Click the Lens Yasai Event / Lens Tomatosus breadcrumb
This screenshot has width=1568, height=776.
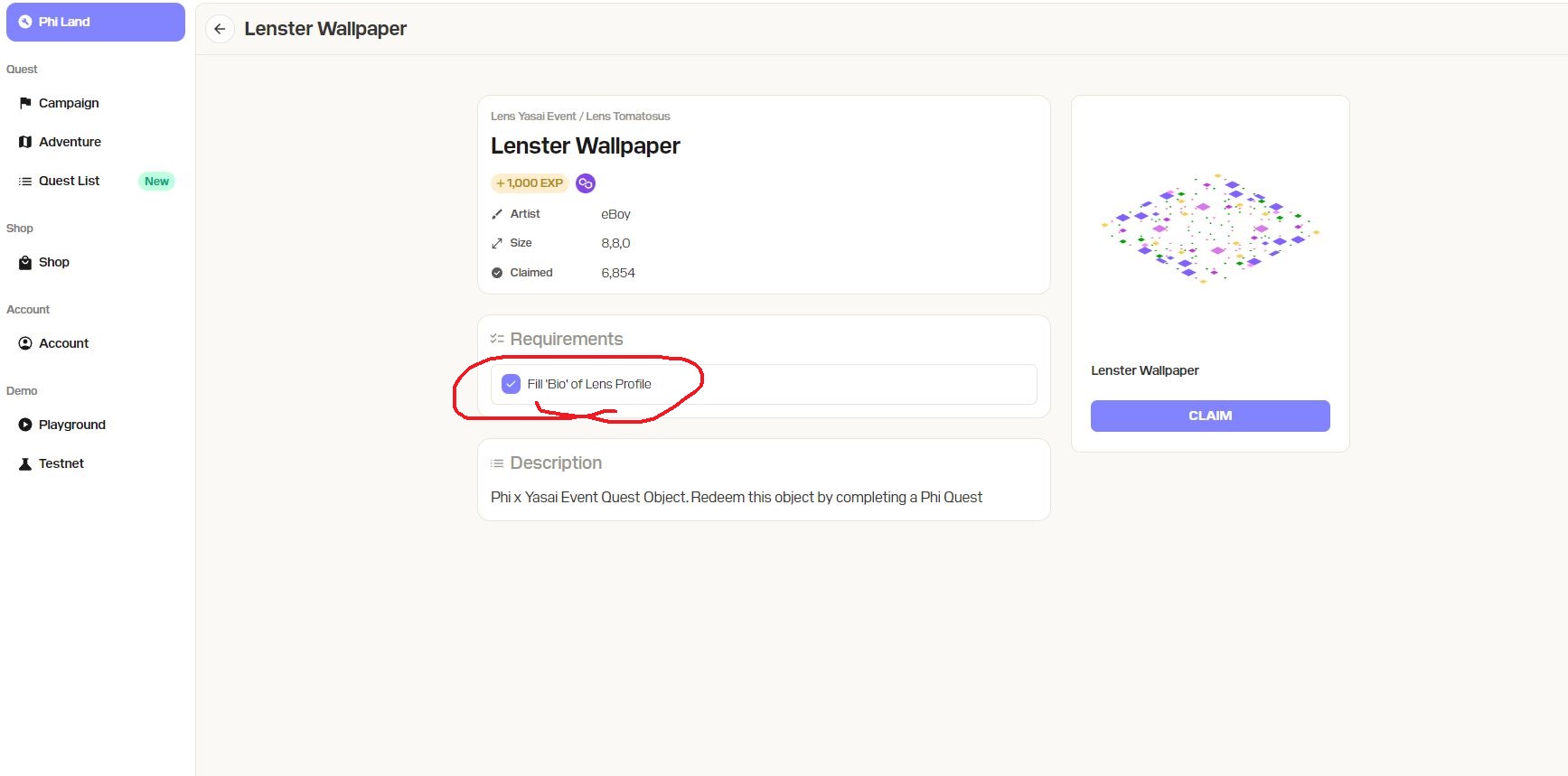pyautogui.click(x=580, y=117)
